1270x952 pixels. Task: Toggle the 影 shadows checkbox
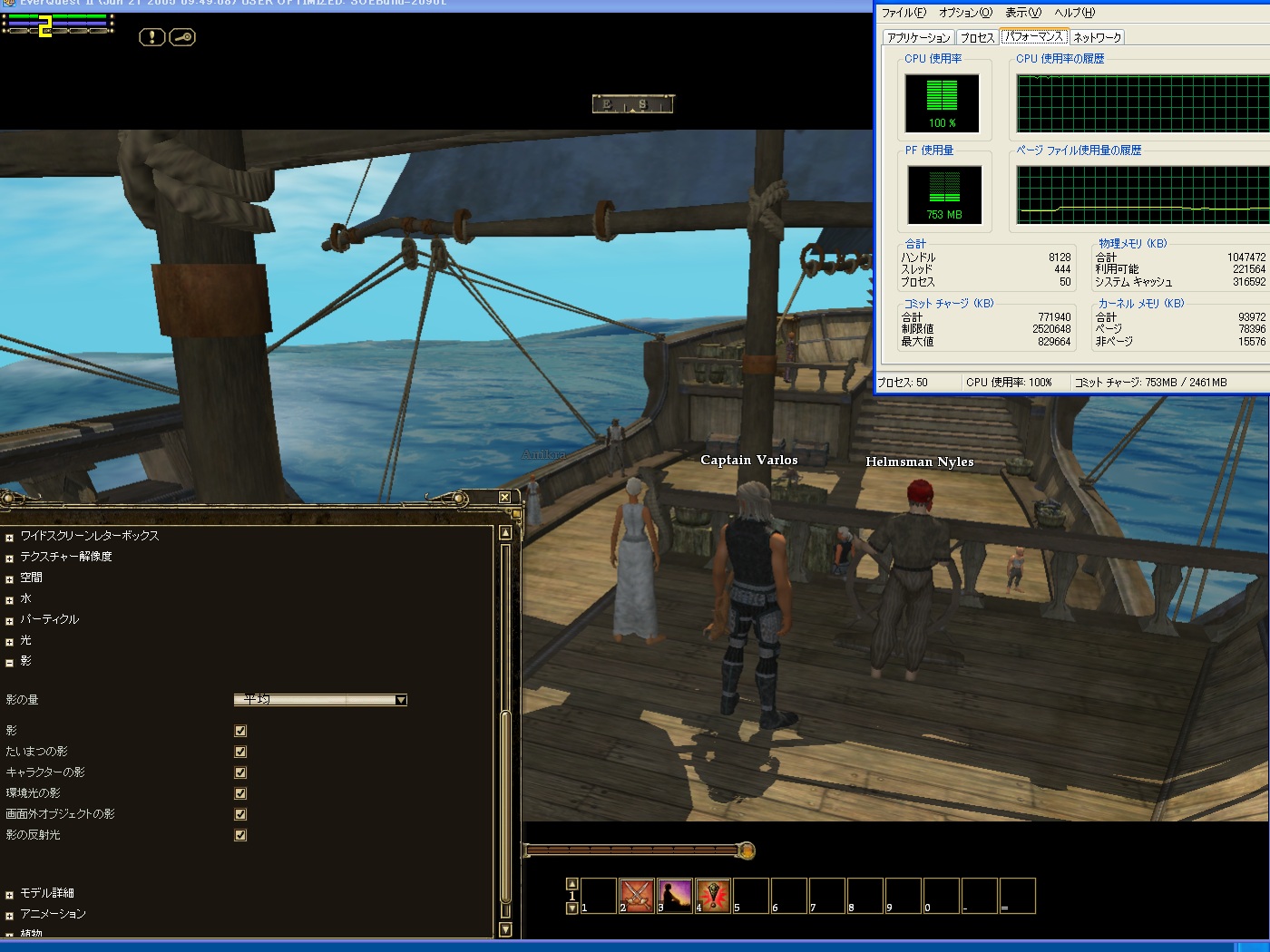coord(240,731)
